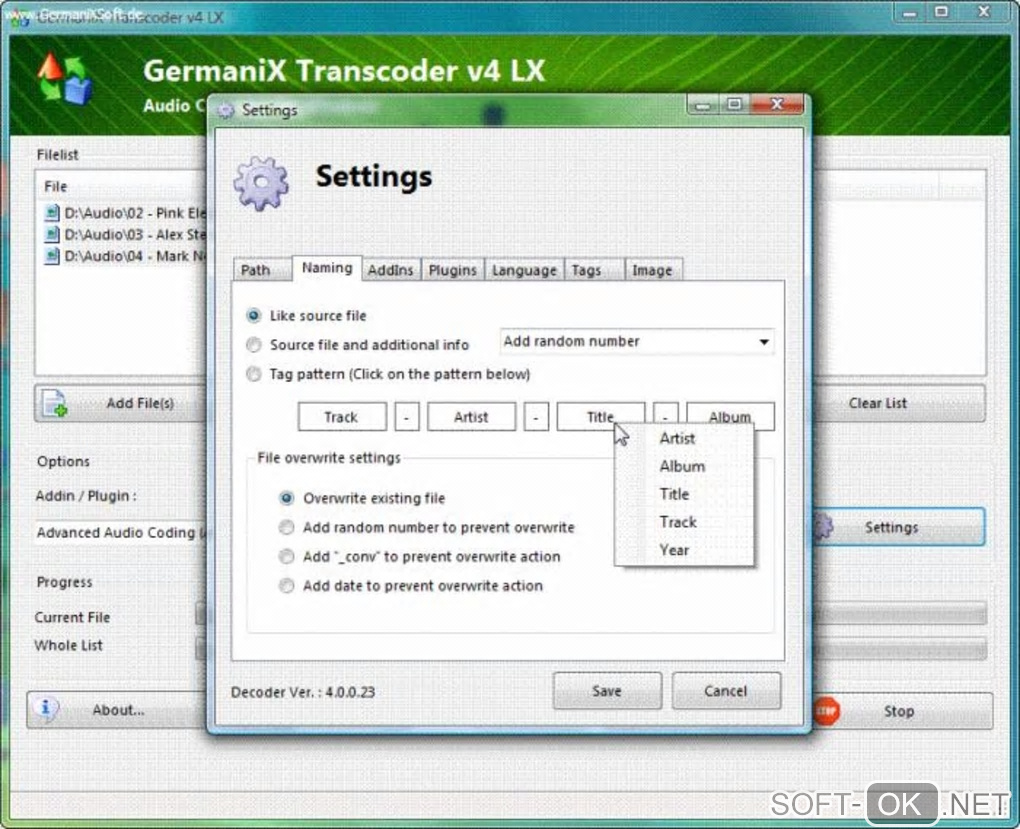Click the Title pattern box
Image resolution: width=1020 pixels, height=829 pixels.
point(600,416)
